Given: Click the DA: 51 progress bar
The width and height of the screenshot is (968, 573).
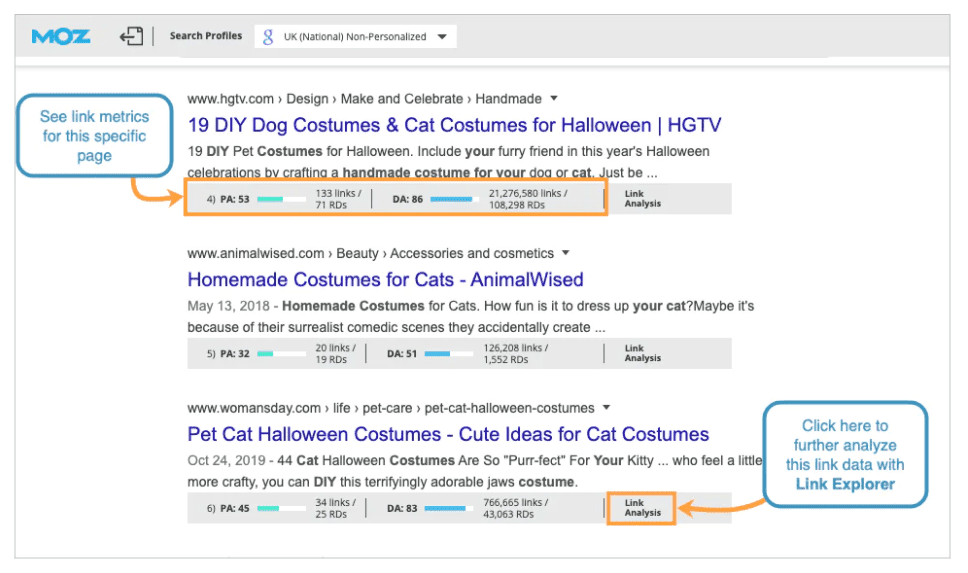Looking at the screenshot, I should tap(449, 354).
